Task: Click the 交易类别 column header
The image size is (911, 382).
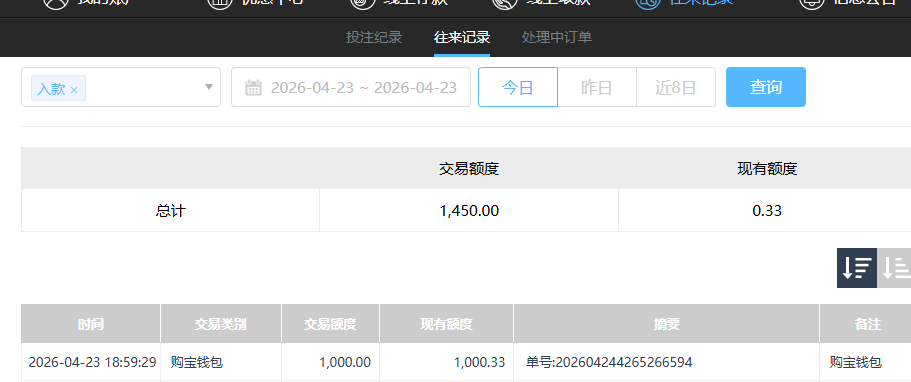Action: pyautogui.click(x=221, y=324)
